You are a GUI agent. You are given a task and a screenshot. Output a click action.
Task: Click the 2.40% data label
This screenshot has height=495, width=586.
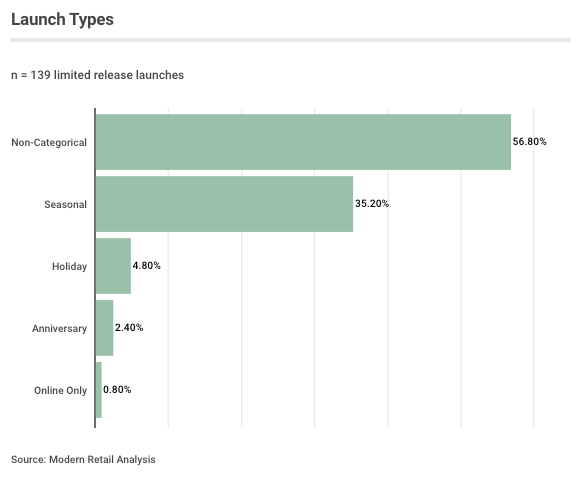(129, 328)
